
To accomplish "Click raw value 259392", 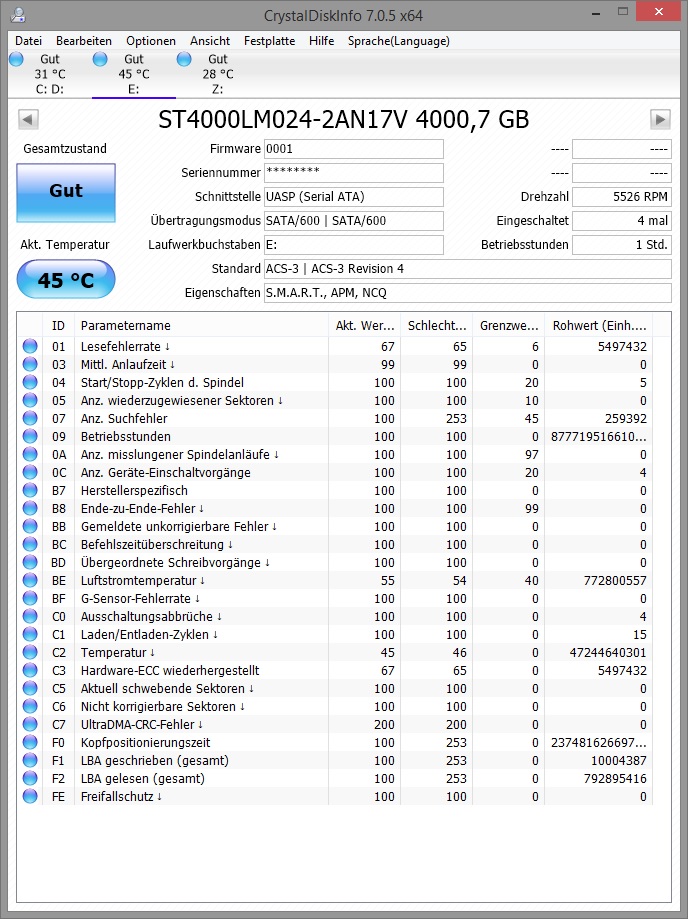I will pyautogui.click(x=626, y=418).
